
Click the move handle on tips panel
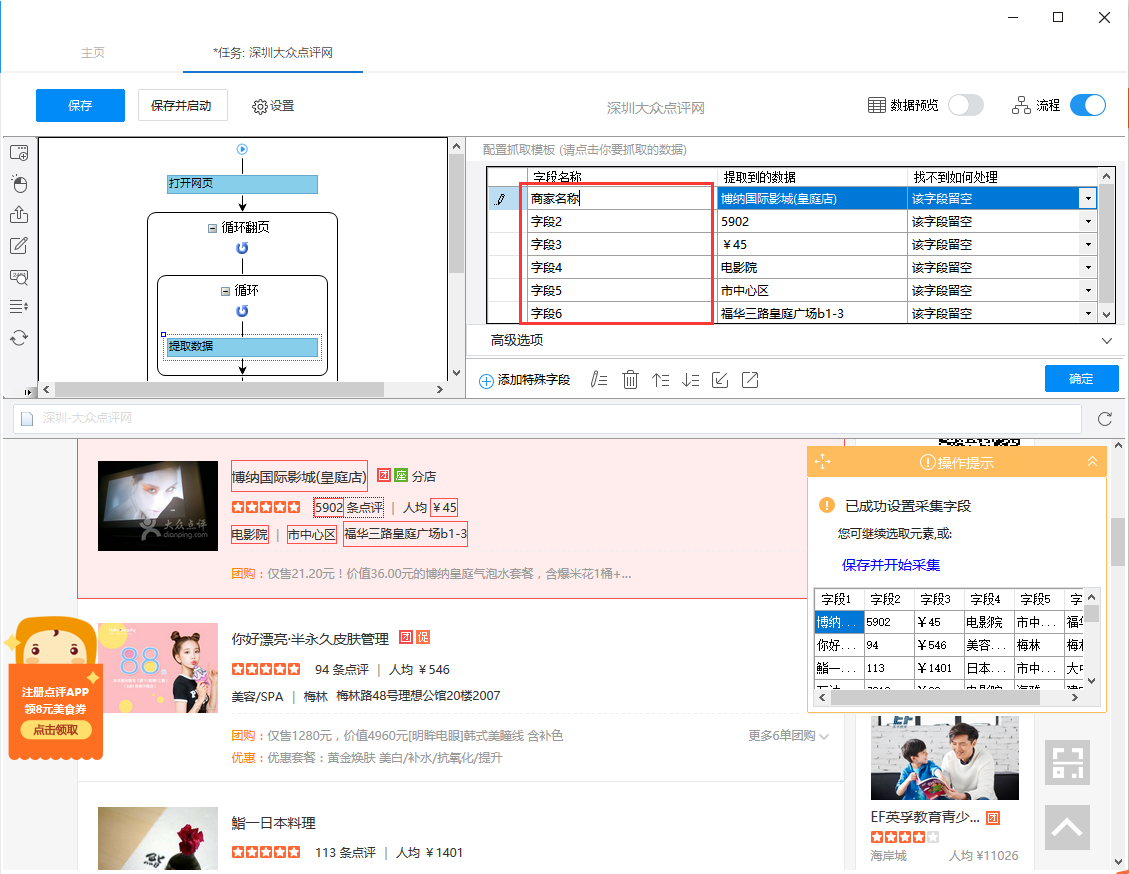click(x=822, y=462)
